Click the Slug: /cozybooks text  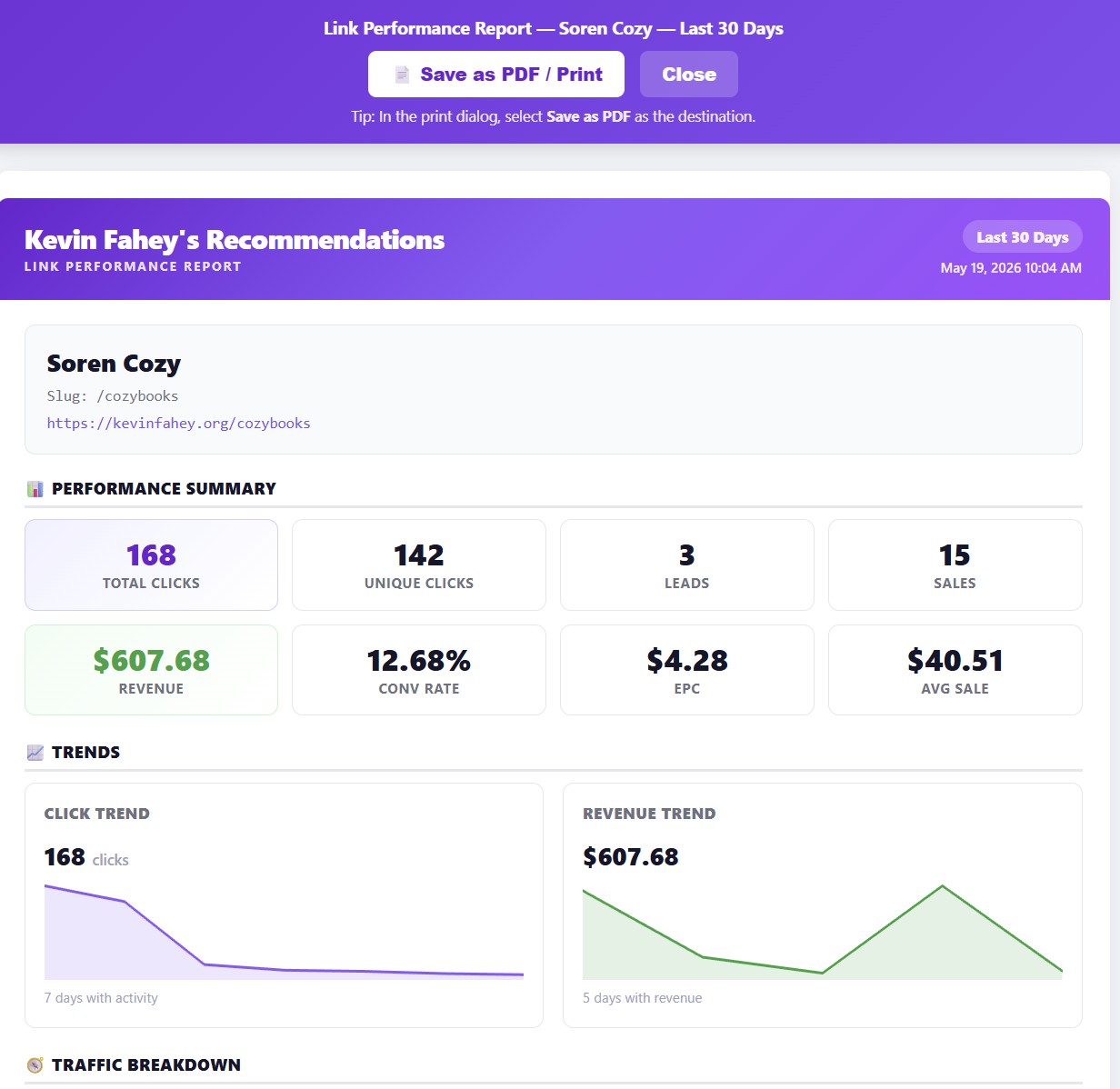(113, 396)
